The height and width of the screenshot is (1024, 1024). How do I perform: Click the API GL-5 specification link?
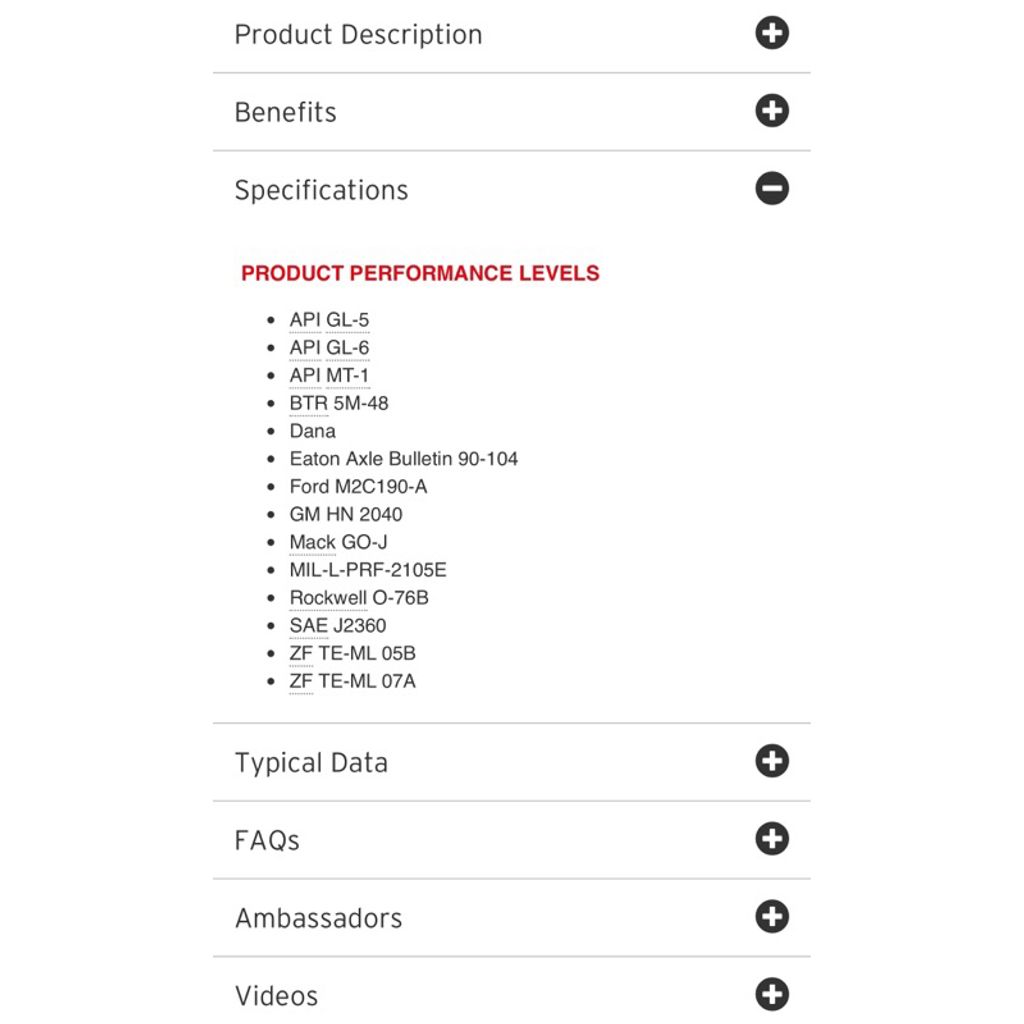coord(329,320)
